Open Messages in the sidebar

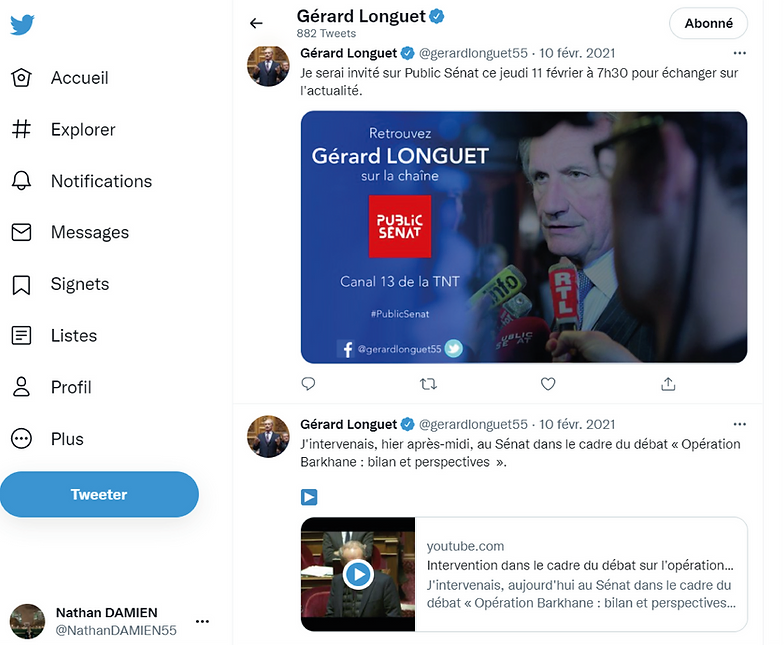click(x=89, y=233)
